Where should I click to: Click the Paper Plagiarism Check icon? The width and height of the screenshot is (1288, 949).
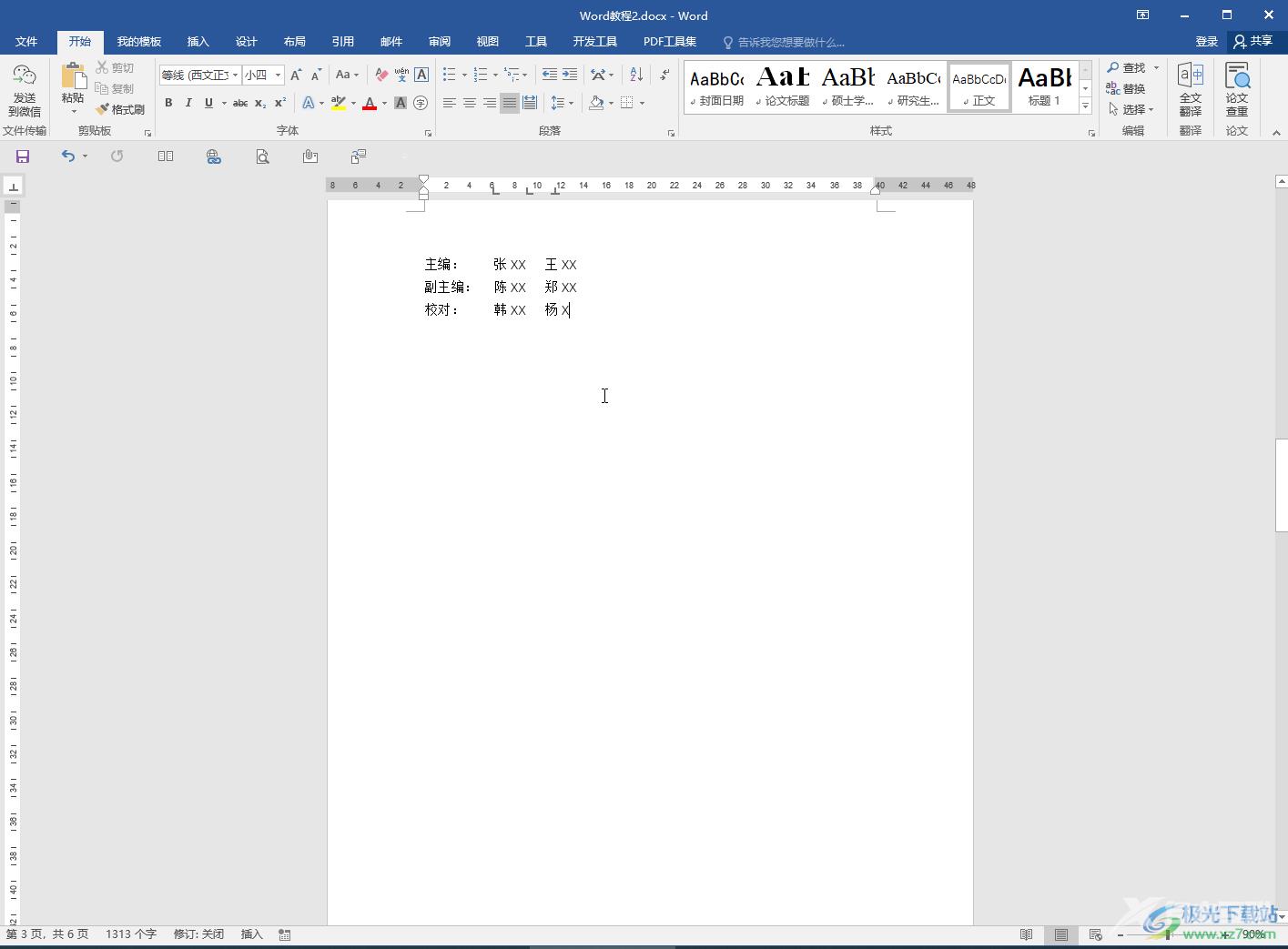coord(1237,90)
